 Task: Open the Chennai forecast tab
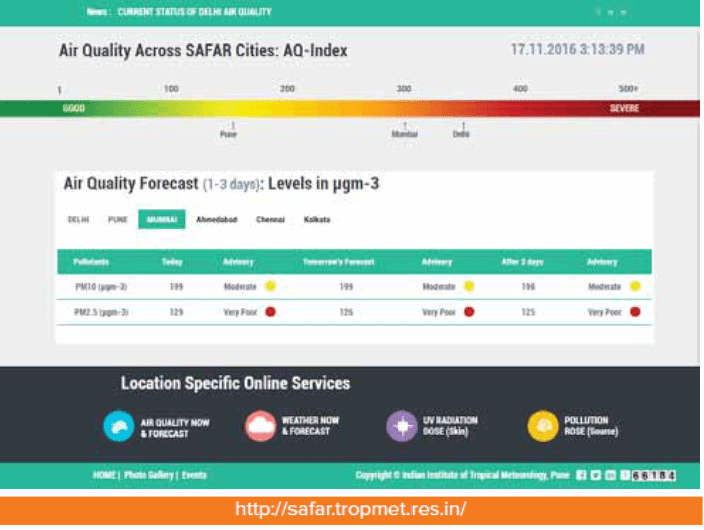click(x=270, y=219)
